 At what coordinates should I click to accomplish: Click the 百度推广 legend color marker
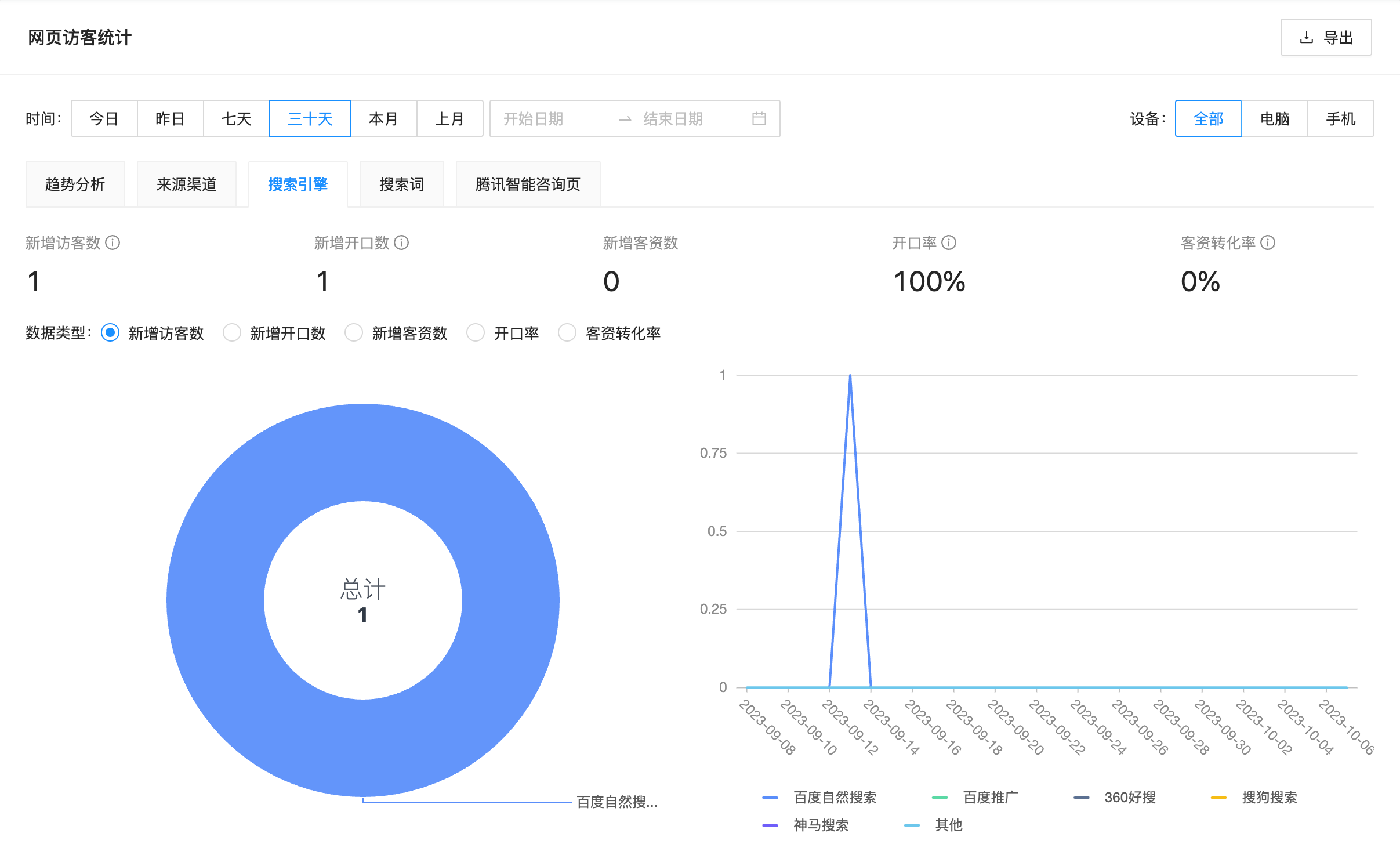coord(939,797)
